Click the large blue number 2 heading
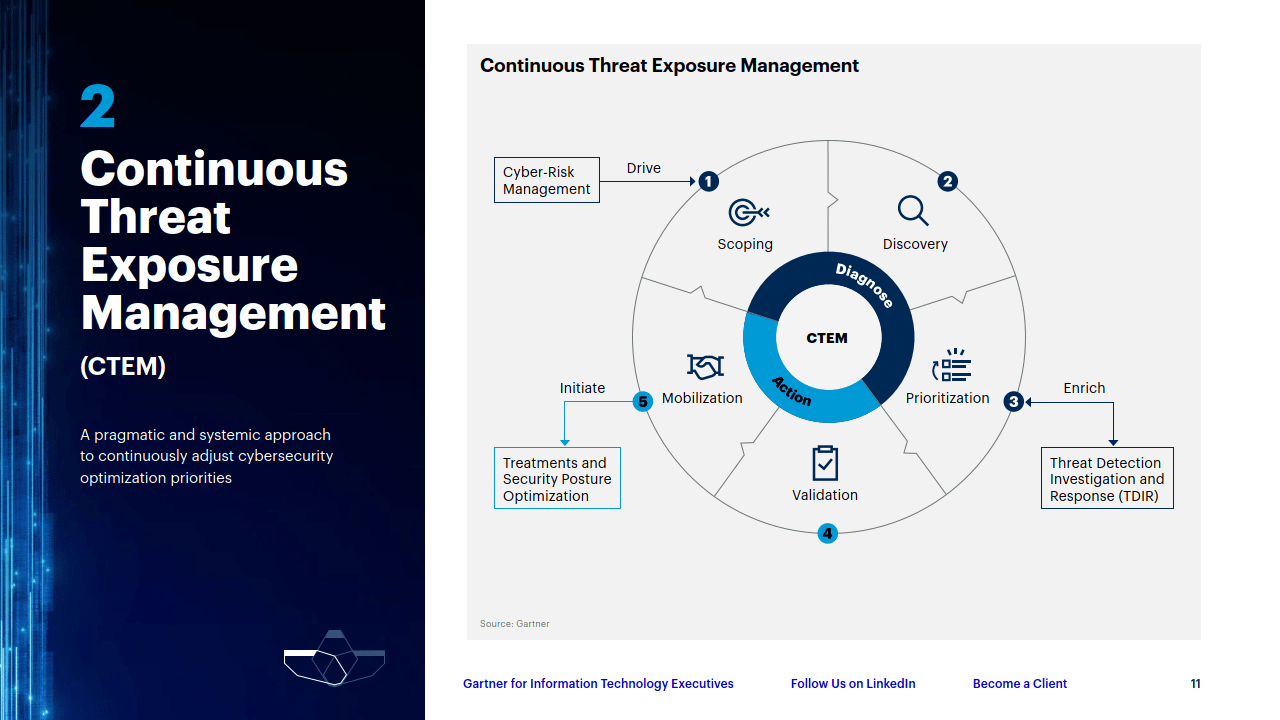Screen dimensions: 1280x720 [98, 107]
